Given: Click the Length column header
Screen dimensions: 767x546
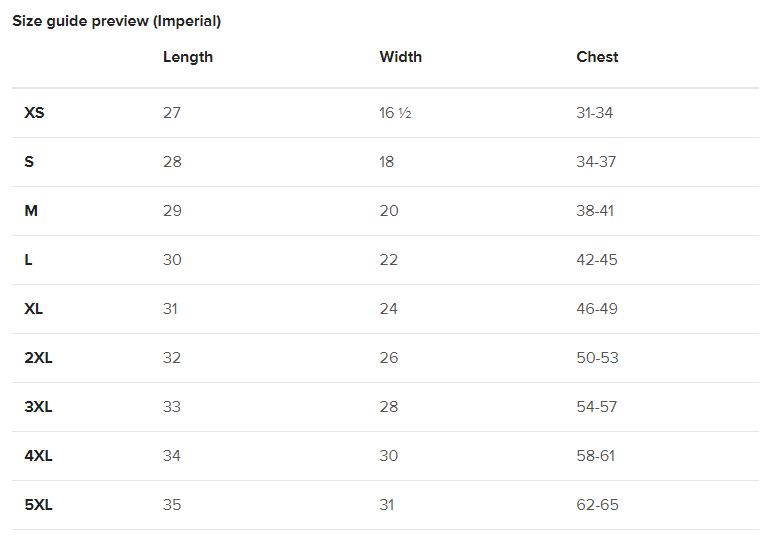Looking at the screenshot, I should [x=188, y=57].
